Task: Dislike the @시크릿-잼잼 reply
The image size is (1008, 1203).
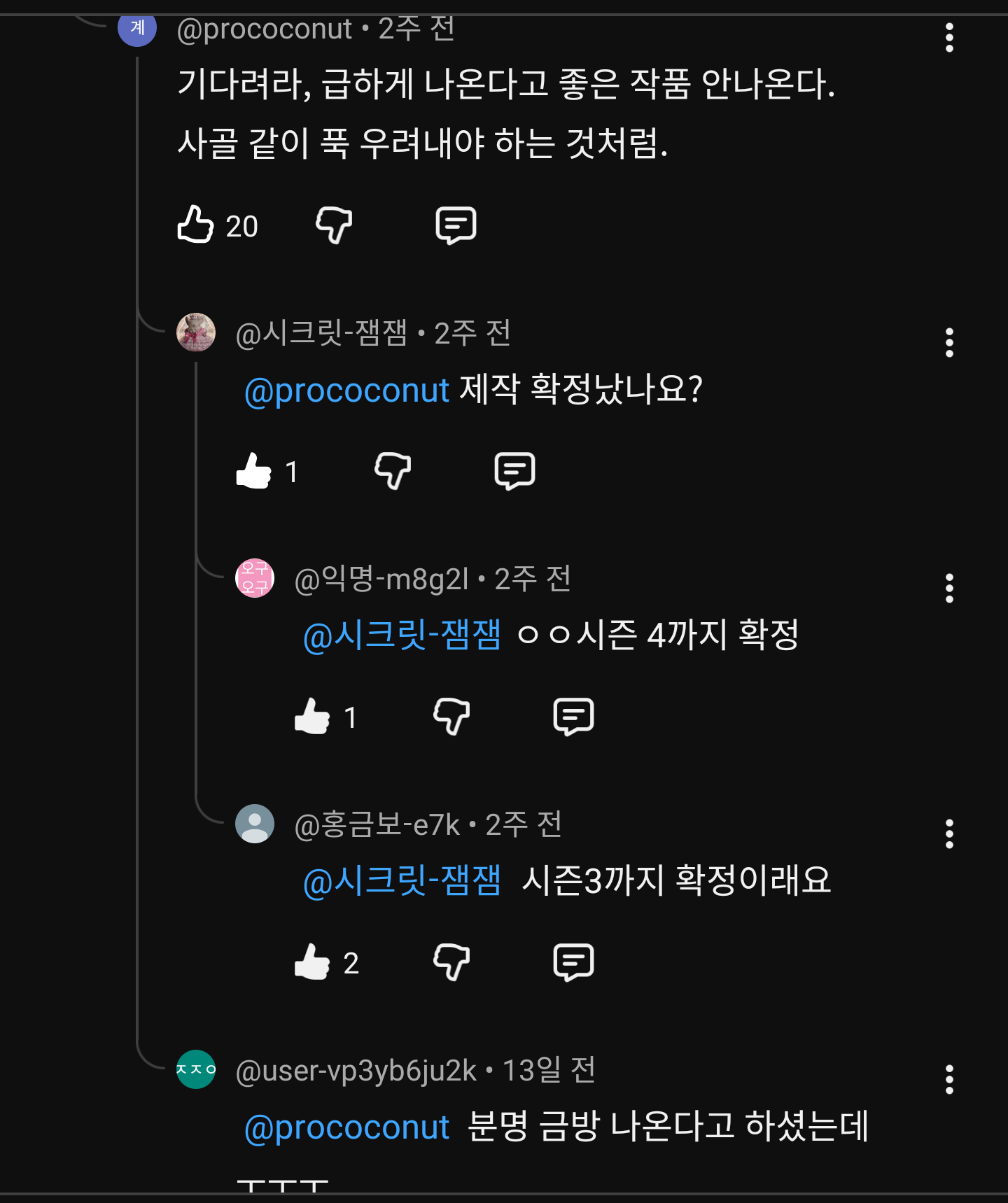Action: coord(393,470)
